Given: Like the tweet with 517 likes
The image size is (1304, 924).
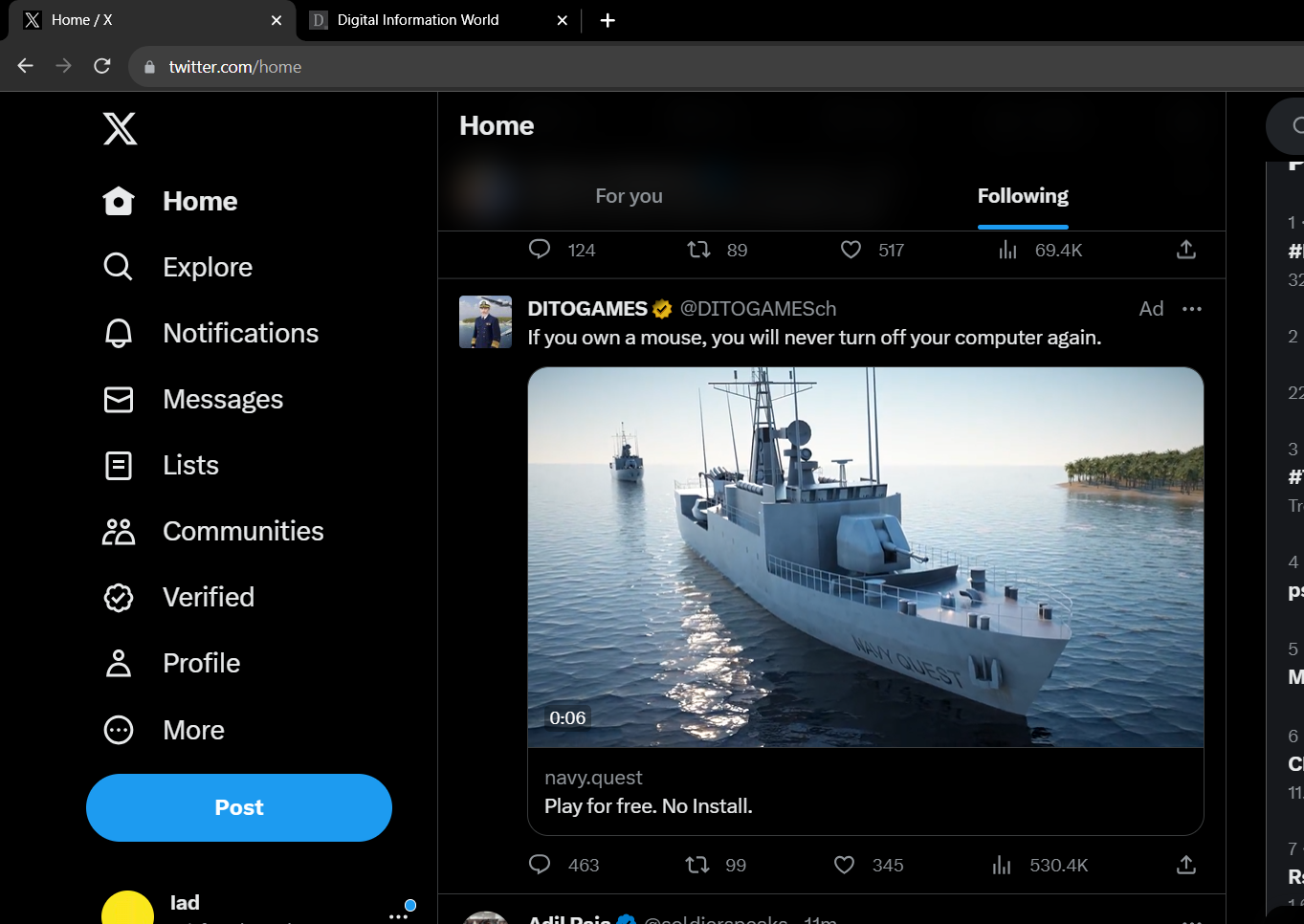Looking at the screenshot, I should pos(851,250).
